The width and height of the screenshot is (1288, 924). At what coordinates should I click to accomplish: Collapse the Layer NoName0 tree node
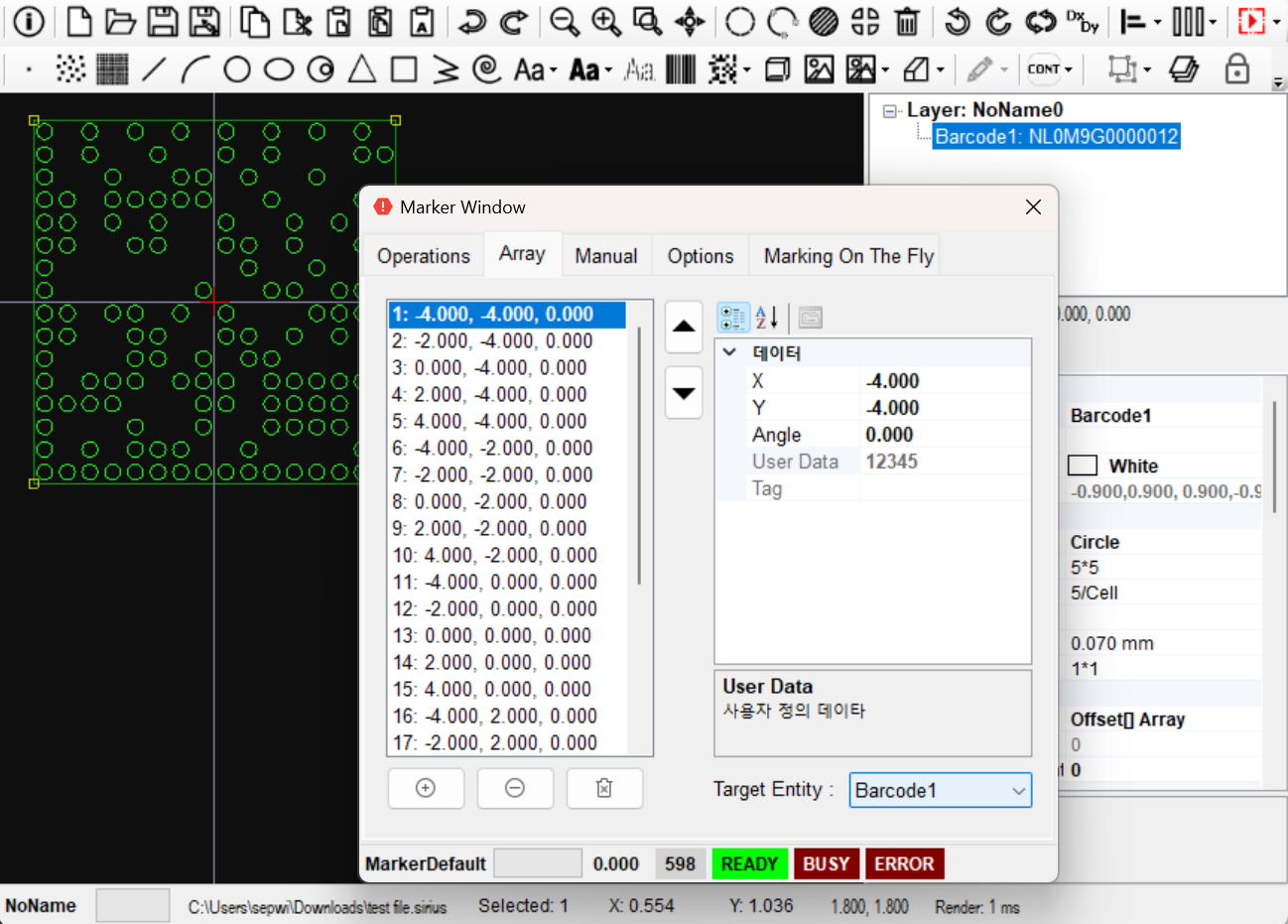(x=890, y=111)
